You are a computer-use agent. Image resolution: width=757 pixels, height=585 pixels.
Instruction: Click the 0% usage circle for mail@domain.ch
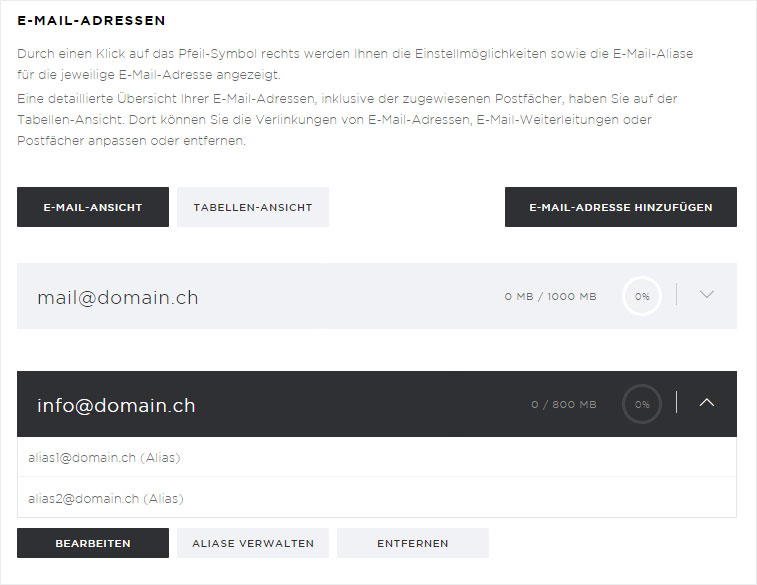pos(642,296)
